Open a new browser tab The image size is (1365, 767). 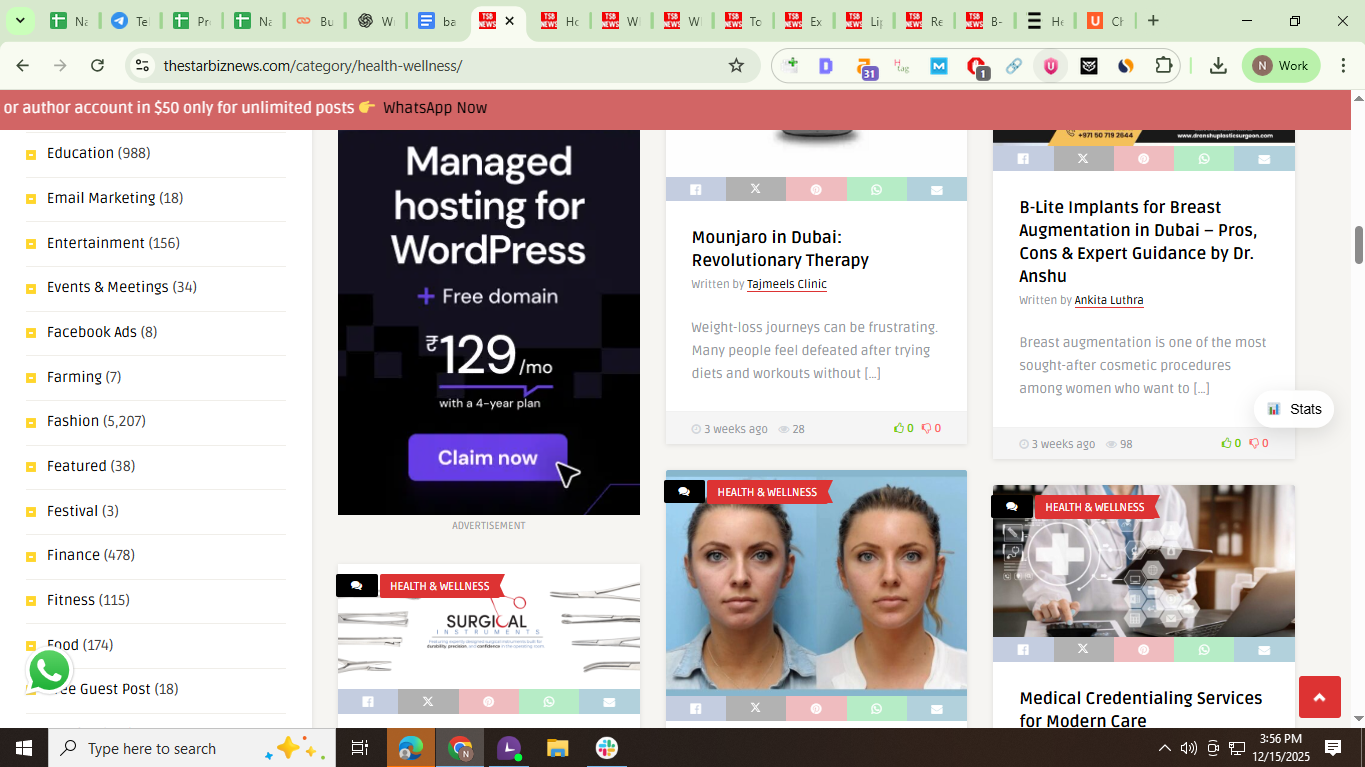click(1153, 20)
